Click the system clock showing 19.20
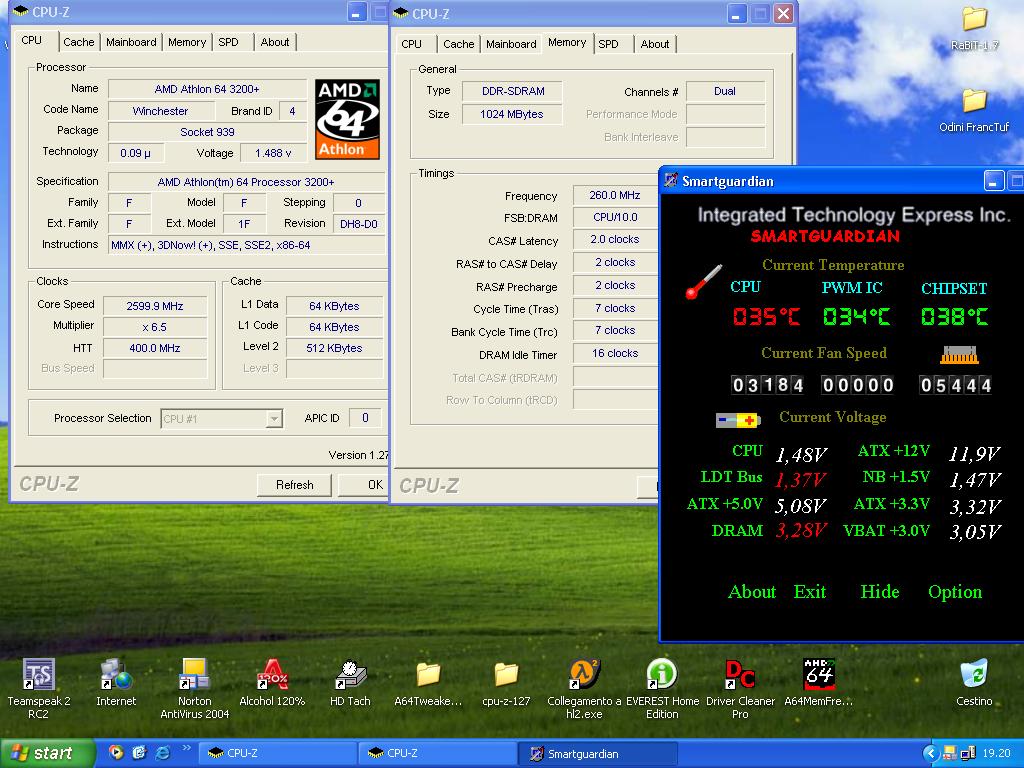The image size is (1024, 768). tap(997, 754)
